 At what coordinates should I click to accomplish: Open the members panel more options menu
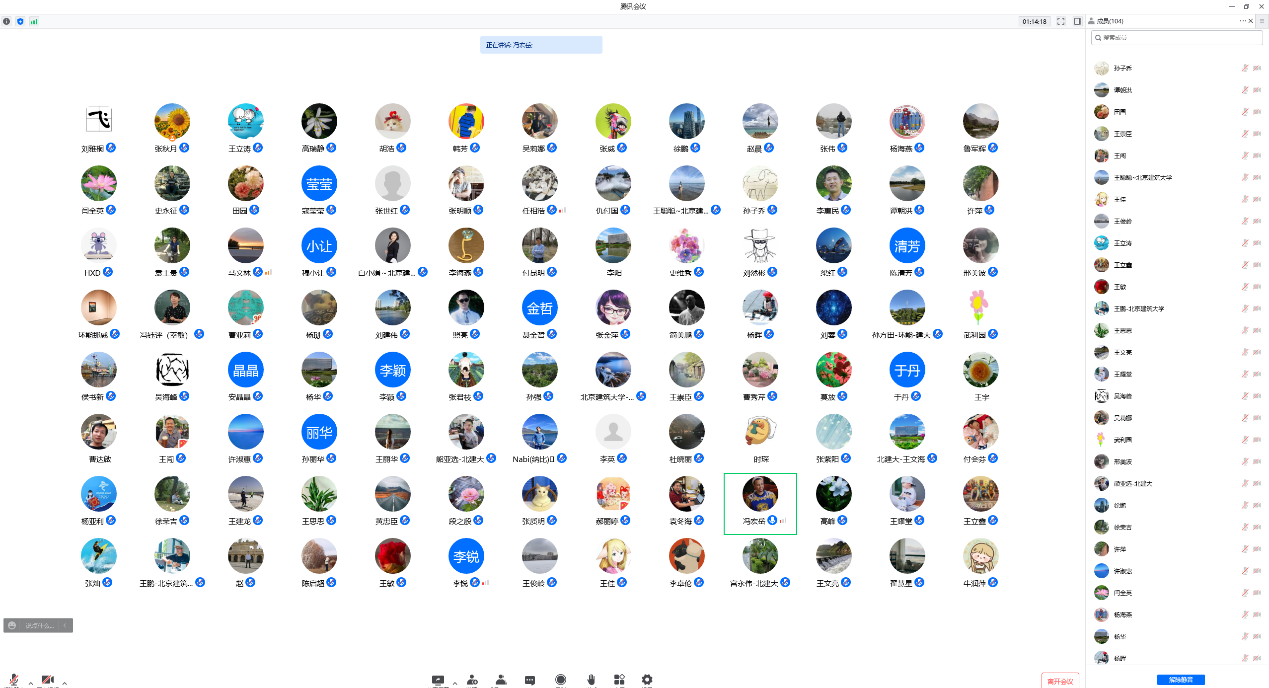pos(1243,21)
